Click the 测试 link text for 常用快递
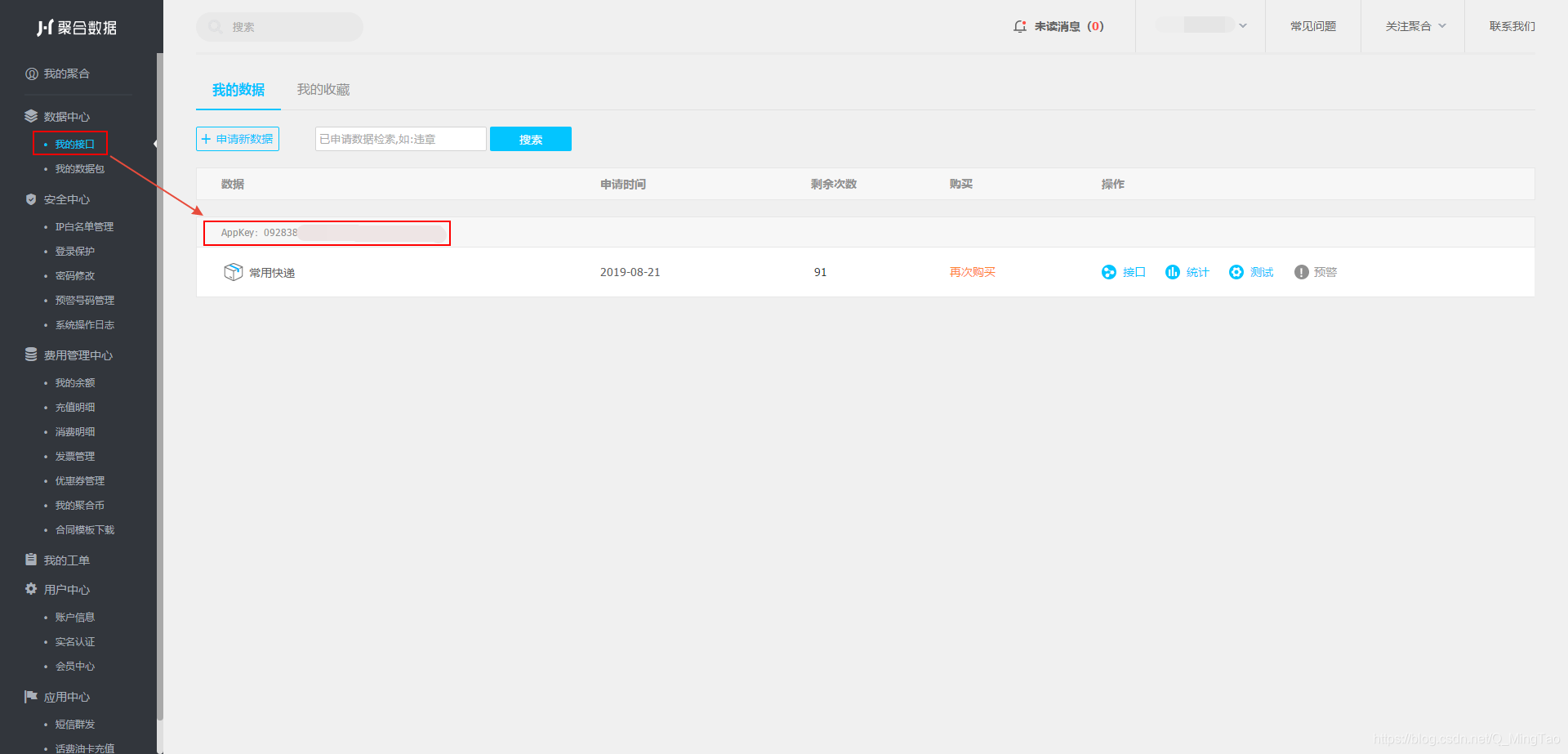Viewport: 1568px width, 754px height. tap(1262, 272)
